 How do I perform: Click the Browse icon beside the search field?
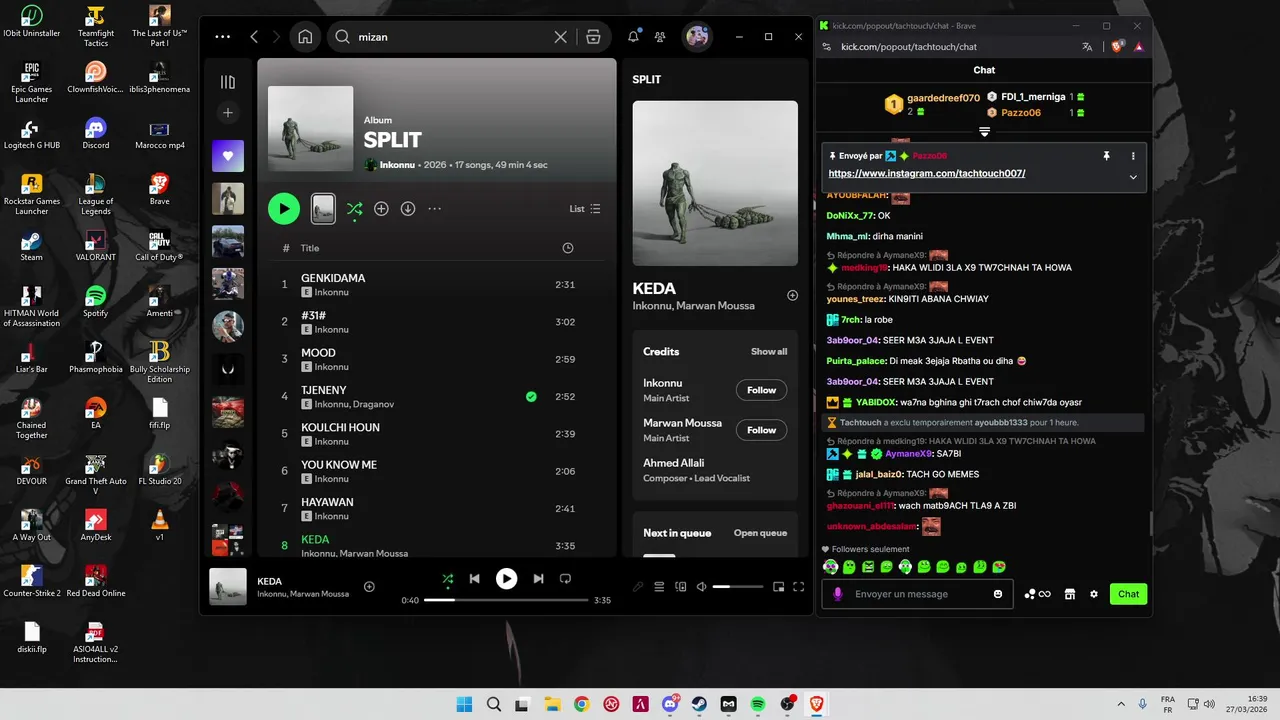[x=593, y=37]
